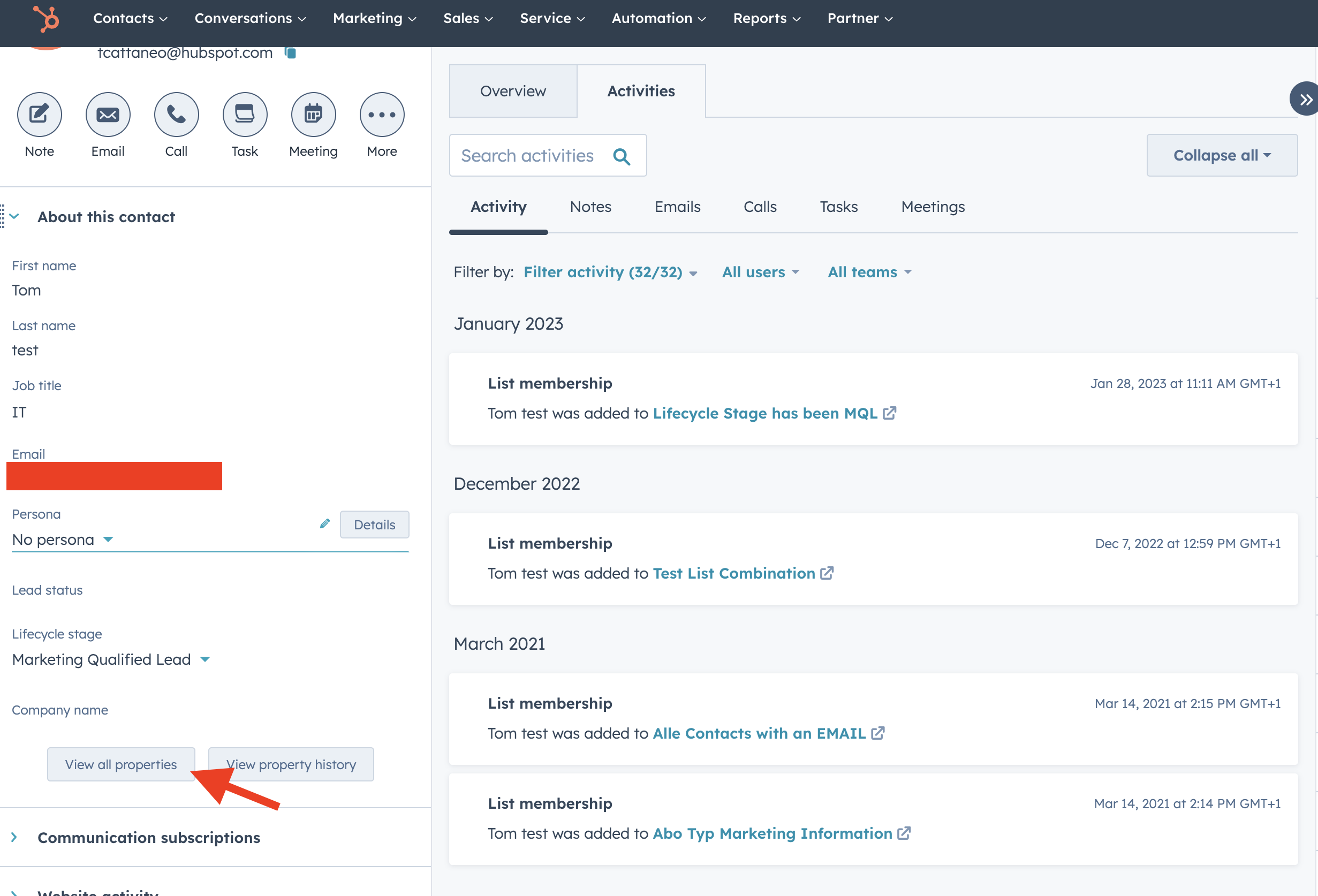This screenshot has width=1318, height=896.
Task: Open the More actions menu
Action: coord(381,114)
